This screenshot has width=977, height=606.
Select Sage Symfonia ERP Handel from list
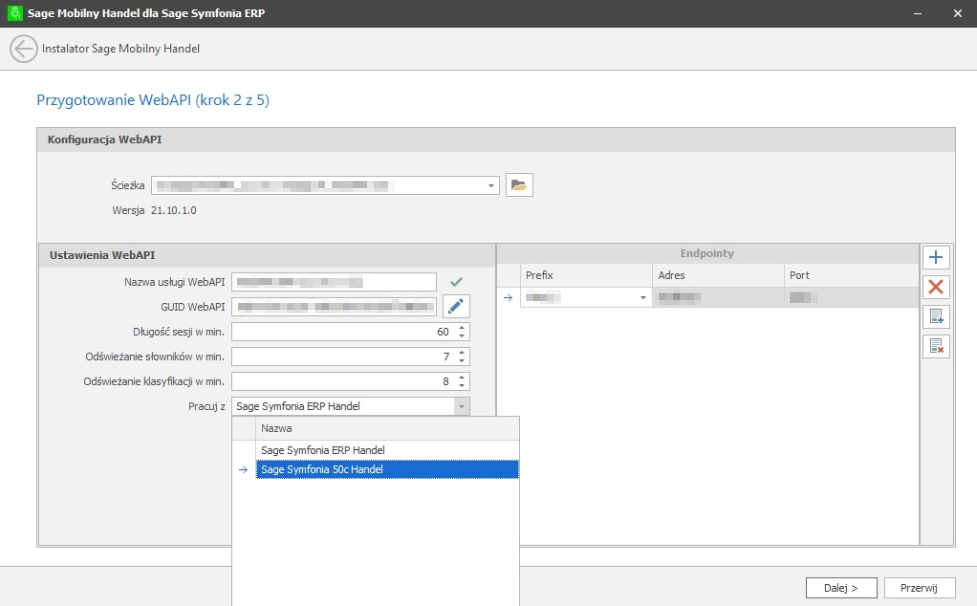coord(323,450)
